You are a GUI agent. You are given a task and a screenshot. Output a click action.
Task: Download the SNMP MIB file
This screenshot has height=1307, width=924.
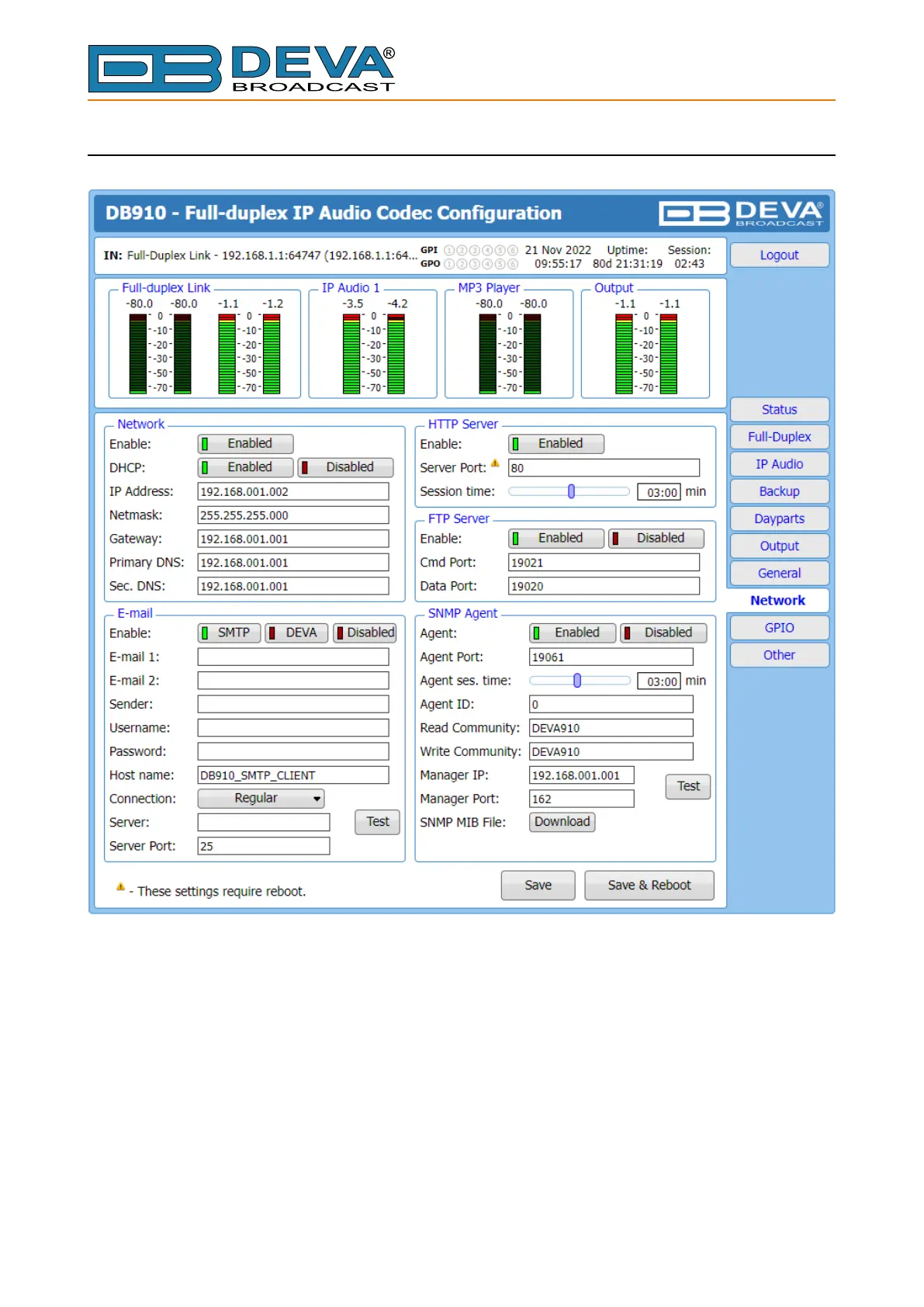(562, 822)
